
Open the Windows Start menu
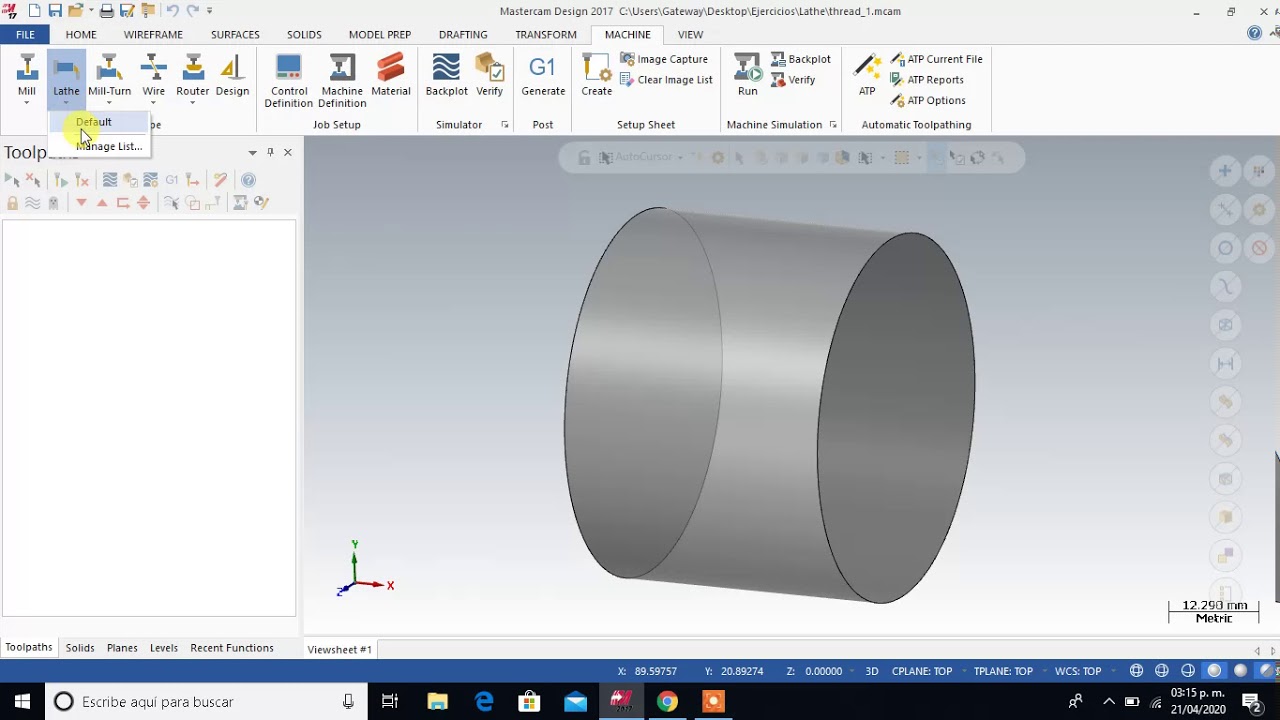coord(22,701)
